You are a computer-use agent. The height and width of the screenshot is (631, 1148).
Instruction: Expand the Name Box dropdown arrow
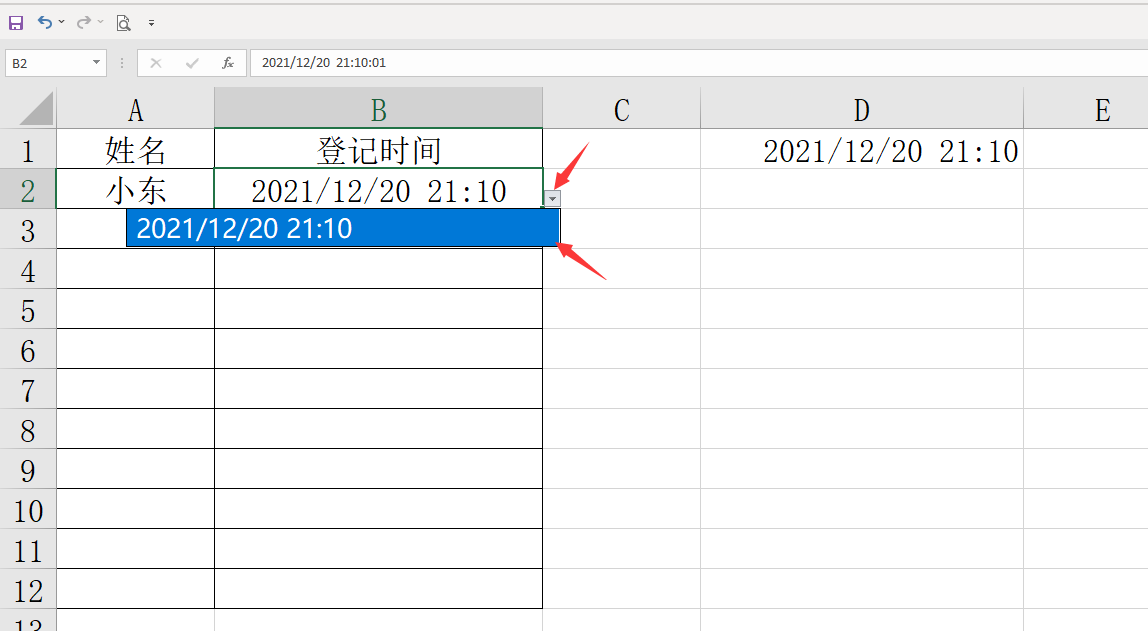click(x=96, y=63)
